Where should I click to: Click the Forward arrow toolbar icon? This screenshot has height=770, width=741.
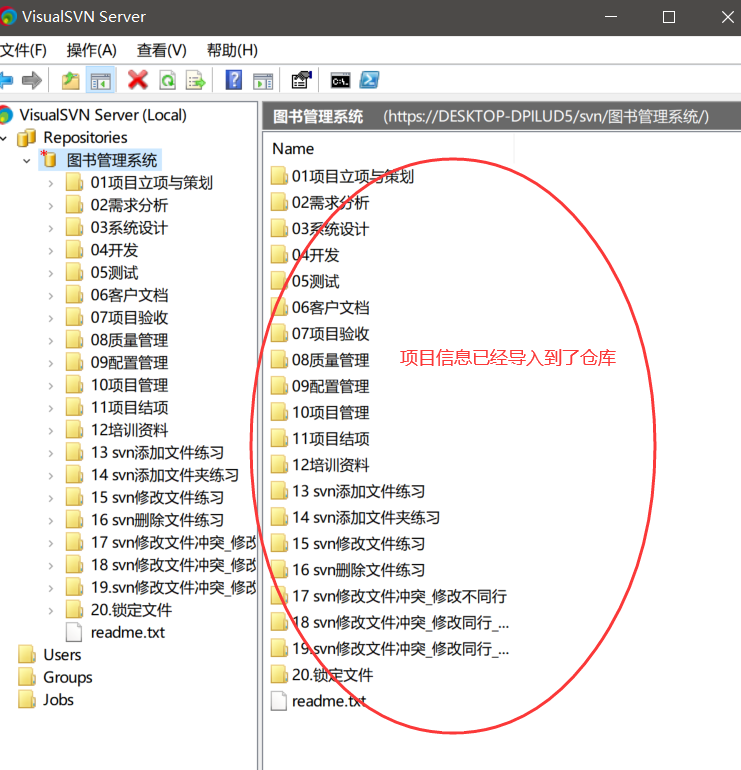32,80
